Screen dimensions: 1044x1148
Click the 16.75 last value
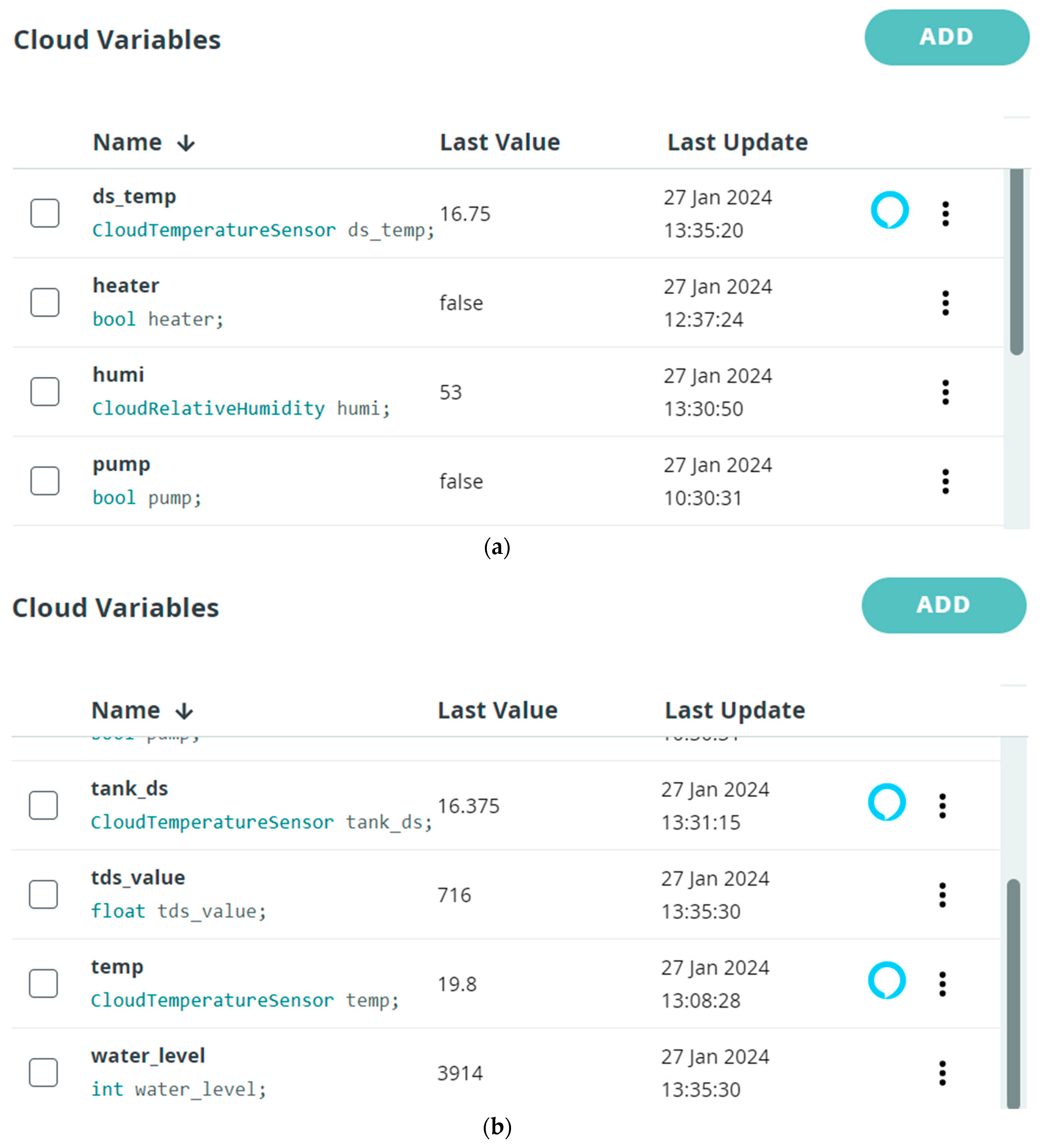click(465, 214)
